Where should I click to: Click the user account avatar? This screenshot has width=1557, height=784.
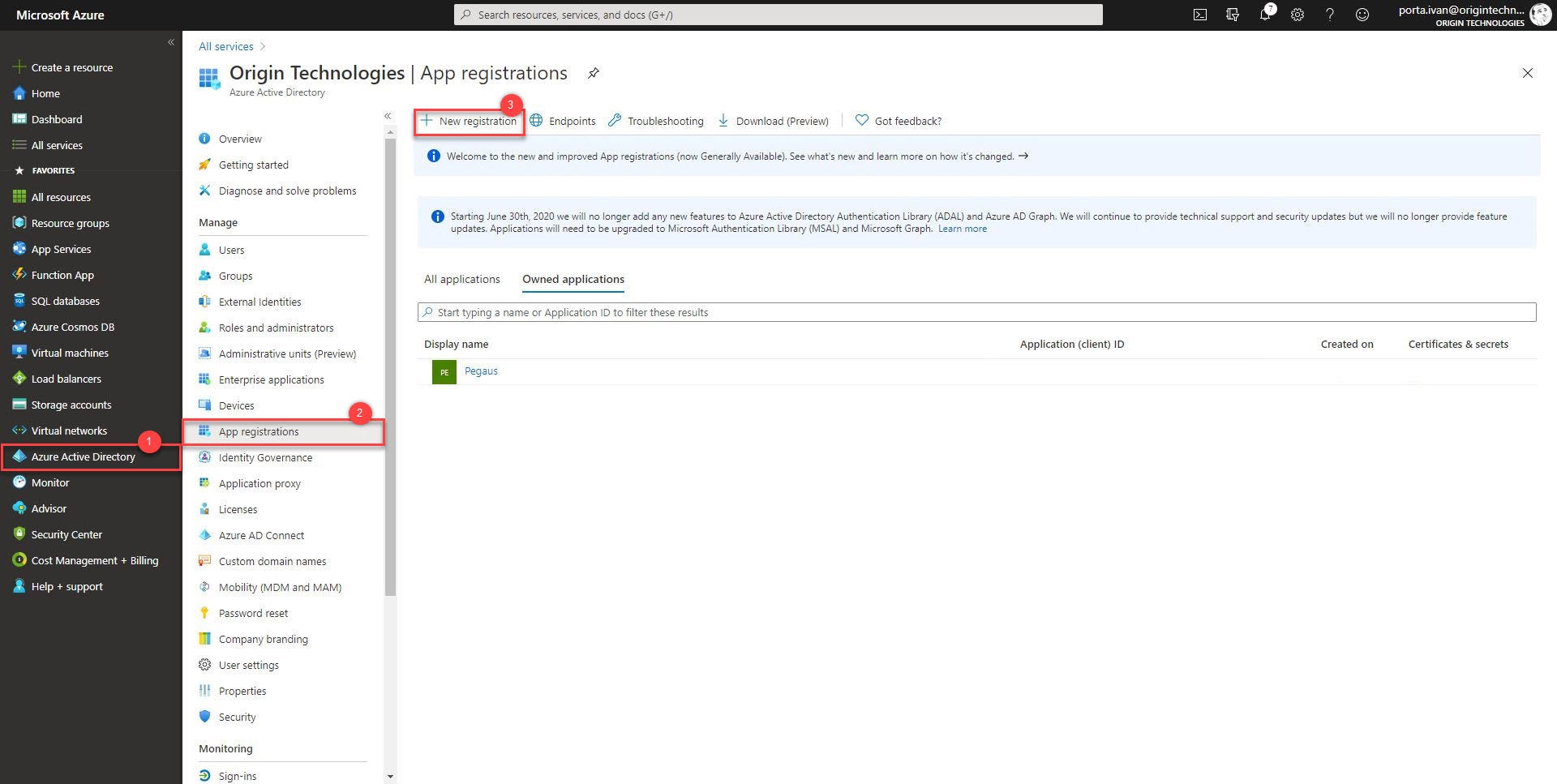(1540, 15)
